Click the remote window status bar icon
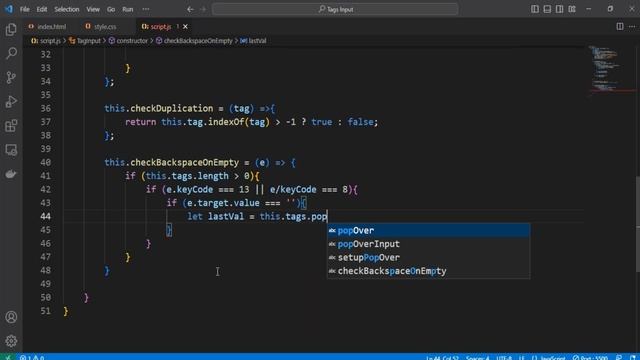 (8, 357)
